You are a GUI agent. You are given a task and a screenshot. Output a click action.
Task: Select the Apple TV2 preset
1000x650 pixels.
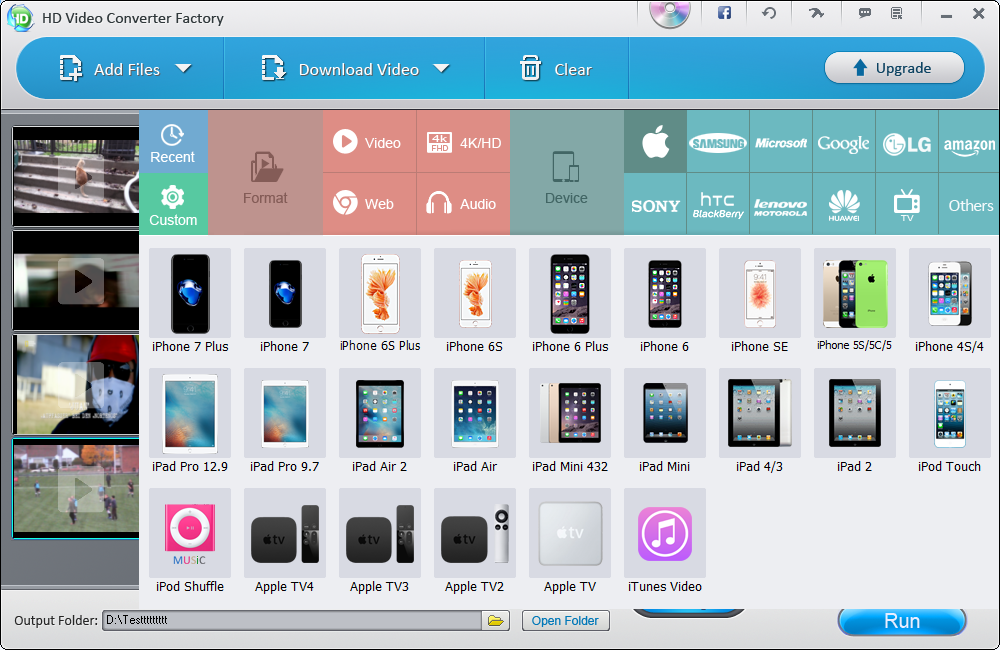474,542
